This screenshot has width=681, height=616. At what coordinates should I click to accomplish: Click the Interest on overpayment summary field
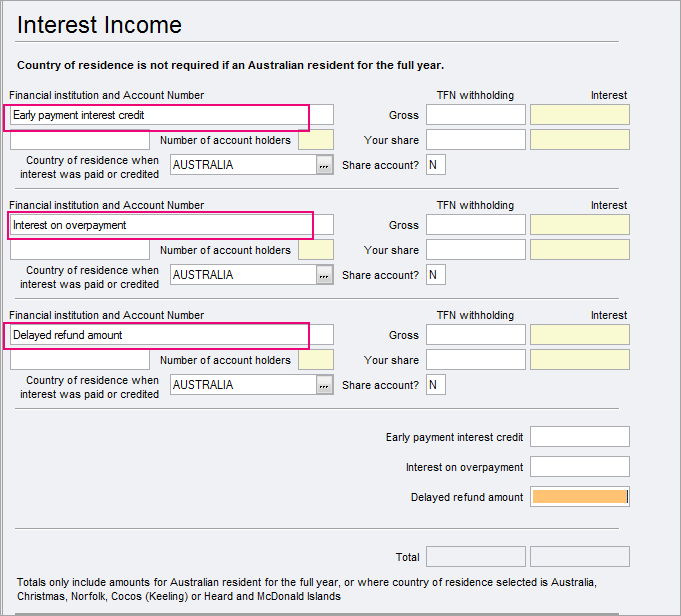coord(580,467)
